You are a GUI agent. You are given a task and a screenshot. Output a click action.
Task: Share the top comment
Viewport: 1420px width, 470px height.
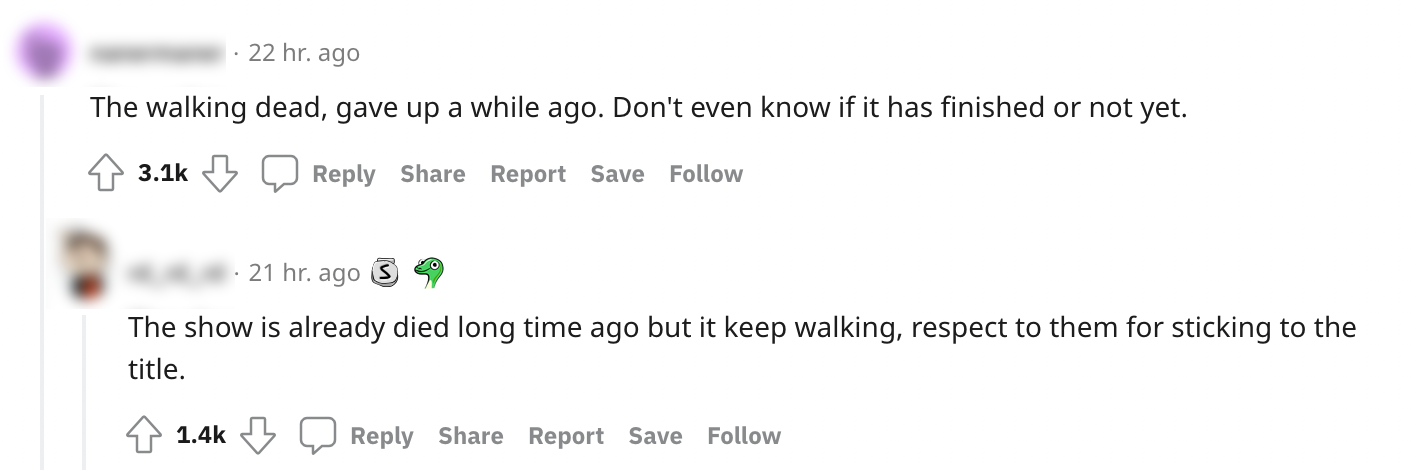pyautogui.click(x=432, y=175)
